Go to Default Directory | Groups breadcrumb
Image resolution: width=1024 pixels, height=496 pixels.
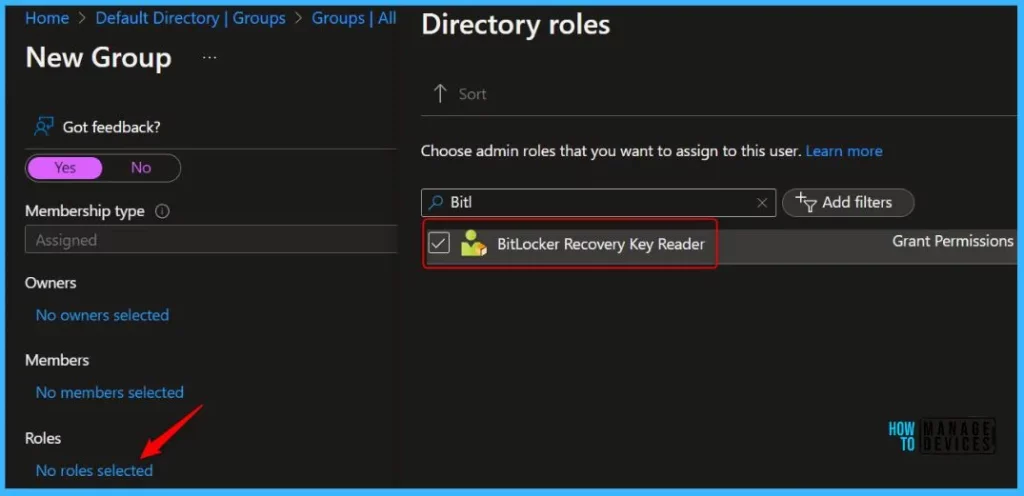click(190, 18)
